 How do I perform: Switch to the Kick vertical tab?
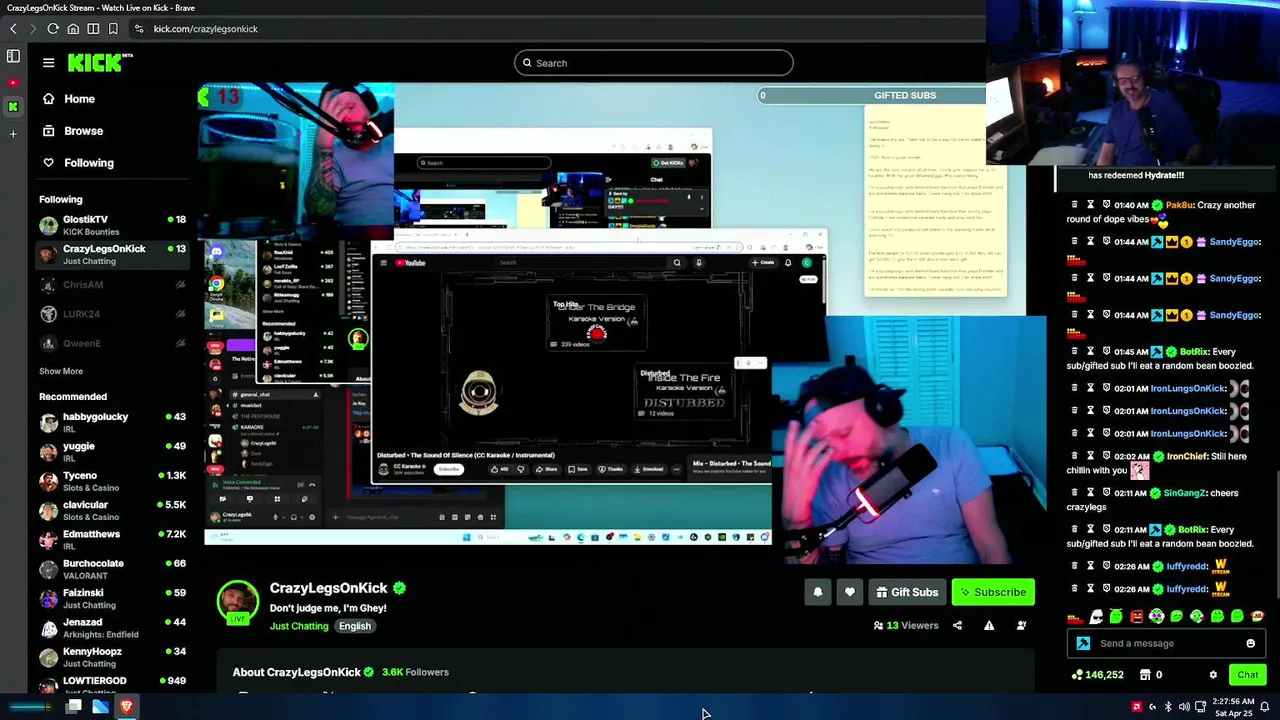coord(13,106)
